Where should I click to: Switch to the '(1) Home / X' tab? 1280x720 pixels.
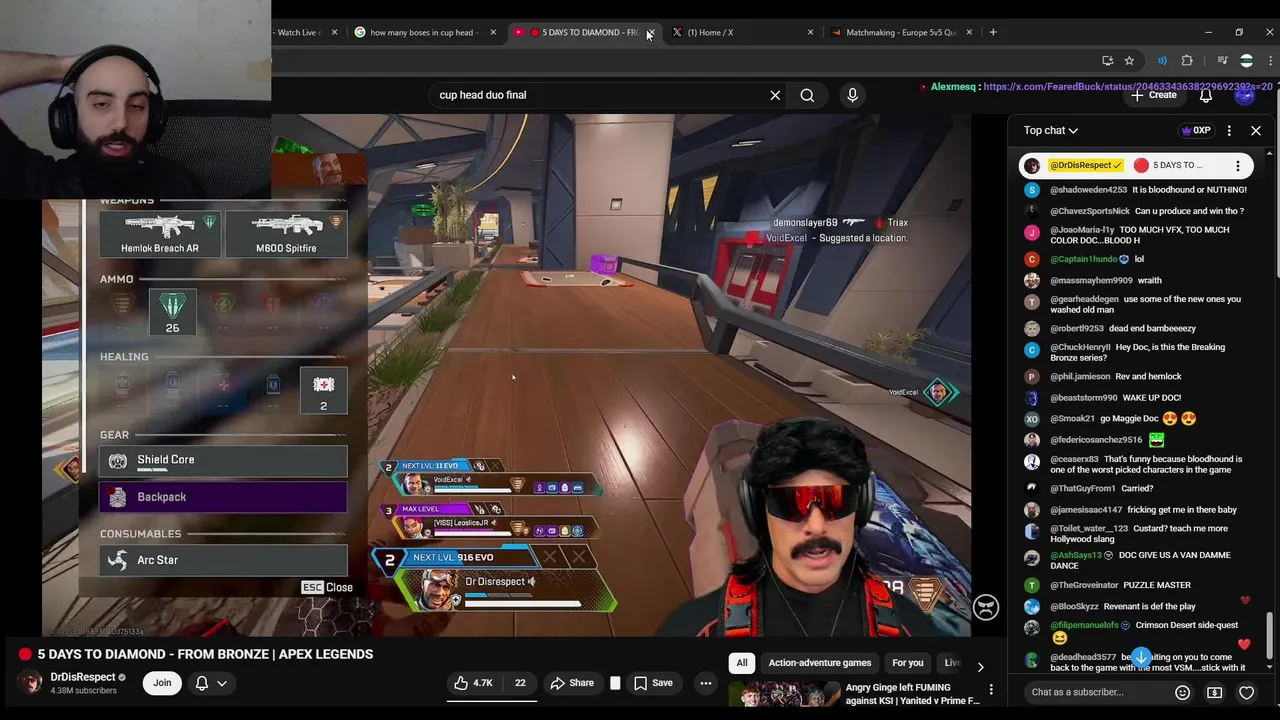click(x=740, y=32)
